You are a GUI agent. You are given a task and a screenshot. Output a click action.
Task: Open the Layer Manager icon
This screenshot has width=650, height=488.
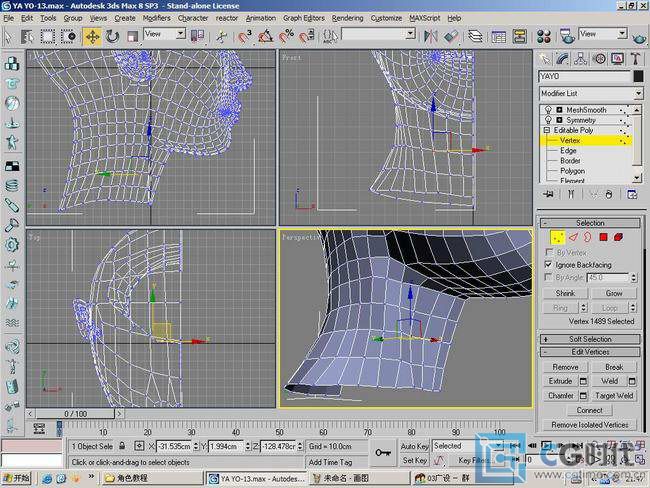point(475,36)
